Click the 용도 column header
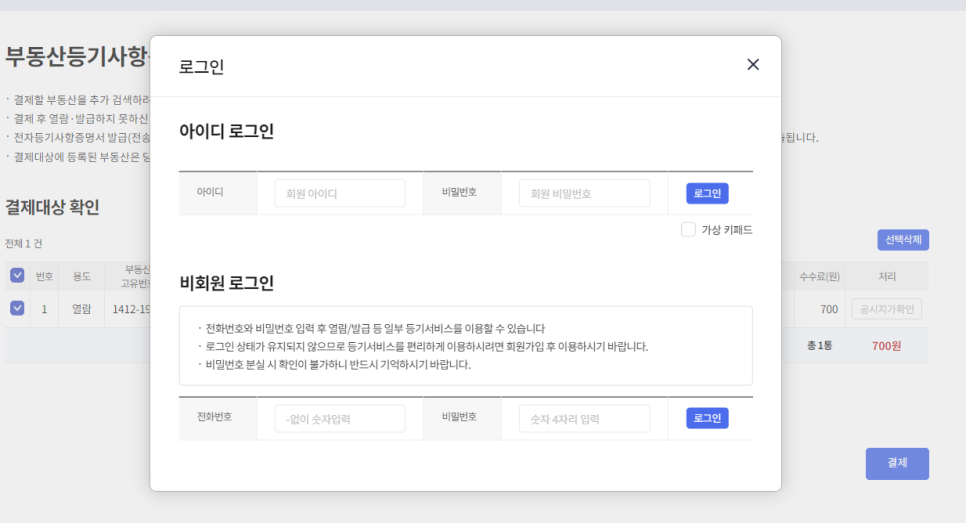This screenshot has width=966, height=523. coord(81,276)
